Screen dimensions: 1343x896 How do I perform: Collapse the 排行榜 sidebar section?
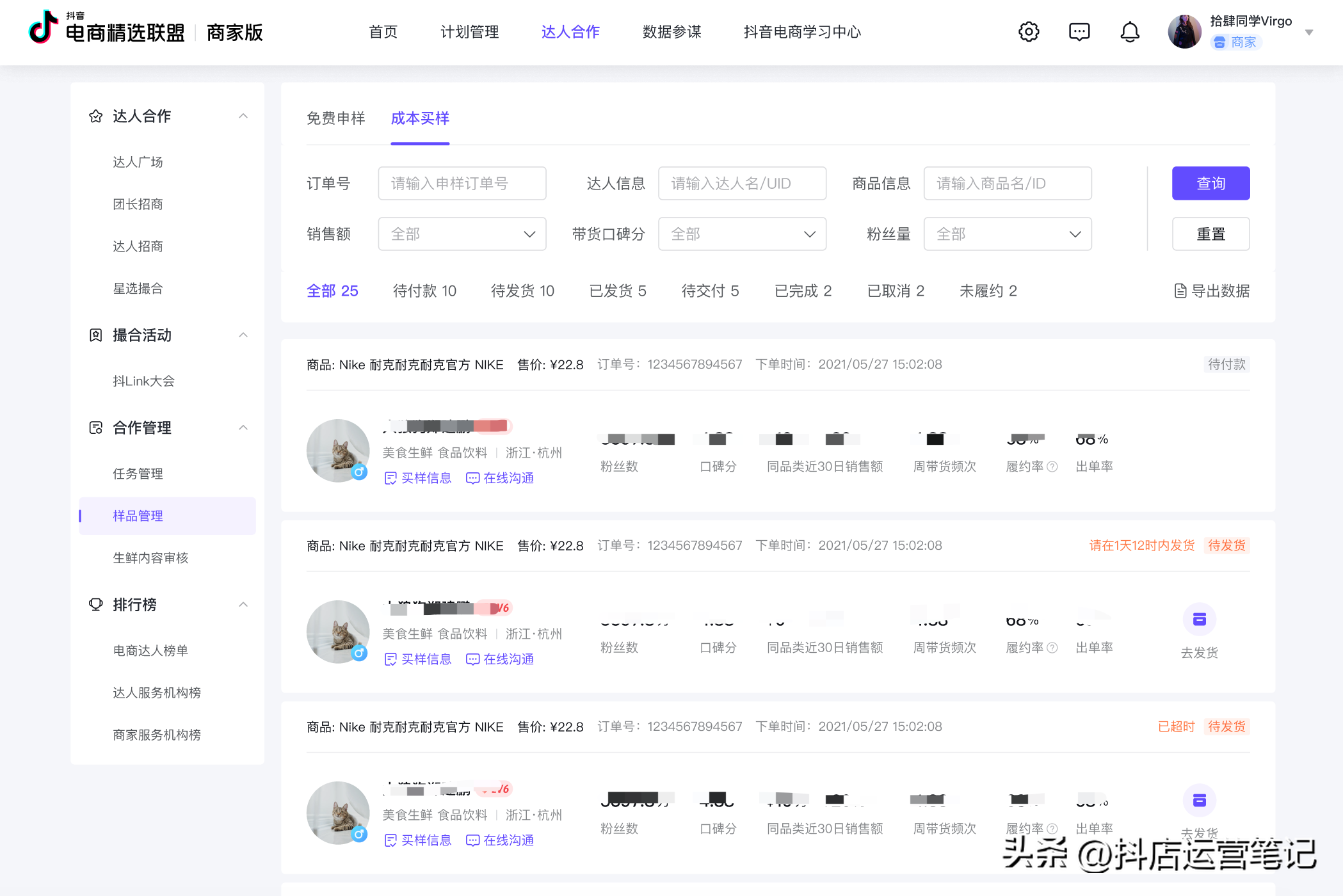click(x=243, y=604)
